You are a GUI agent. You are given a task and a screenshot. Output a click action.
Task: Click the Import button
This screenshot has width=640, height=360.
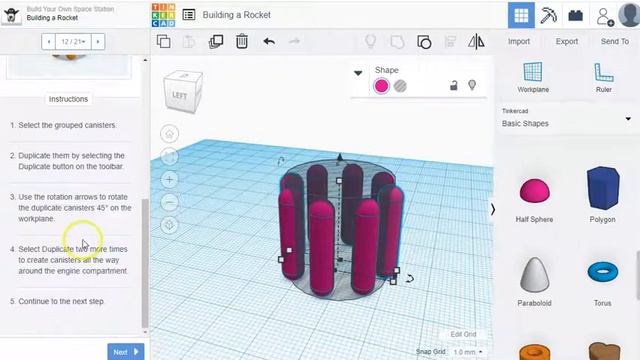click(x=519, y=41)
